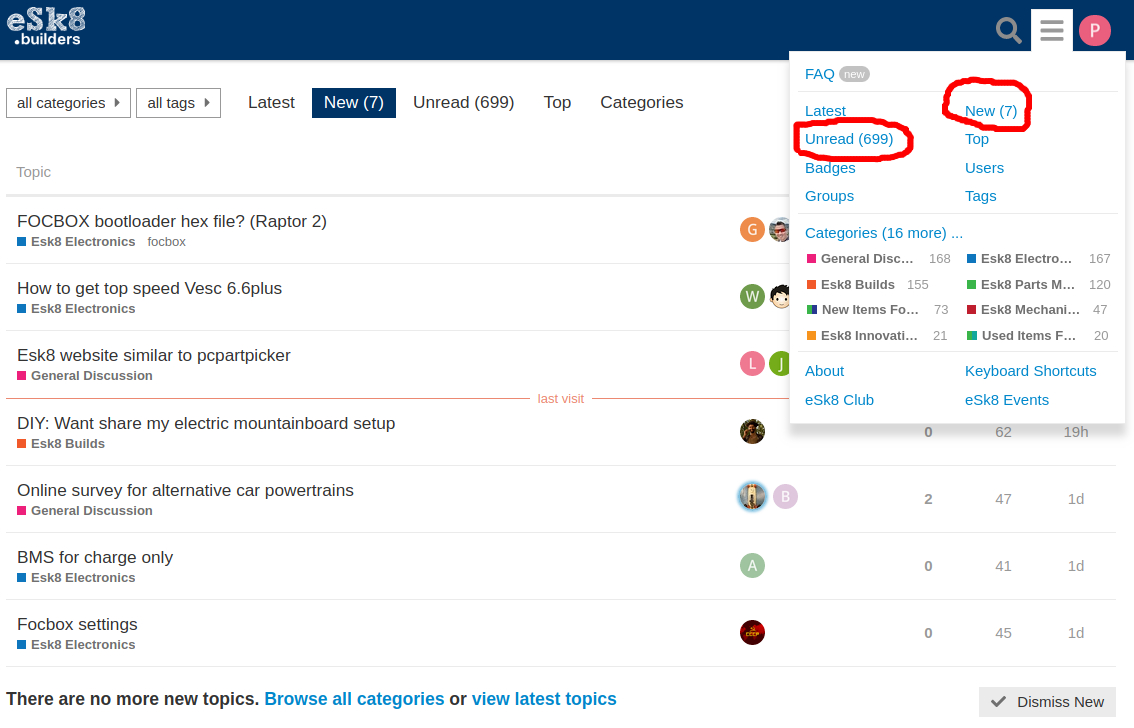
Task: Open pink L avatar on pcpartpicker topic
Action: (x=752, y=364)
